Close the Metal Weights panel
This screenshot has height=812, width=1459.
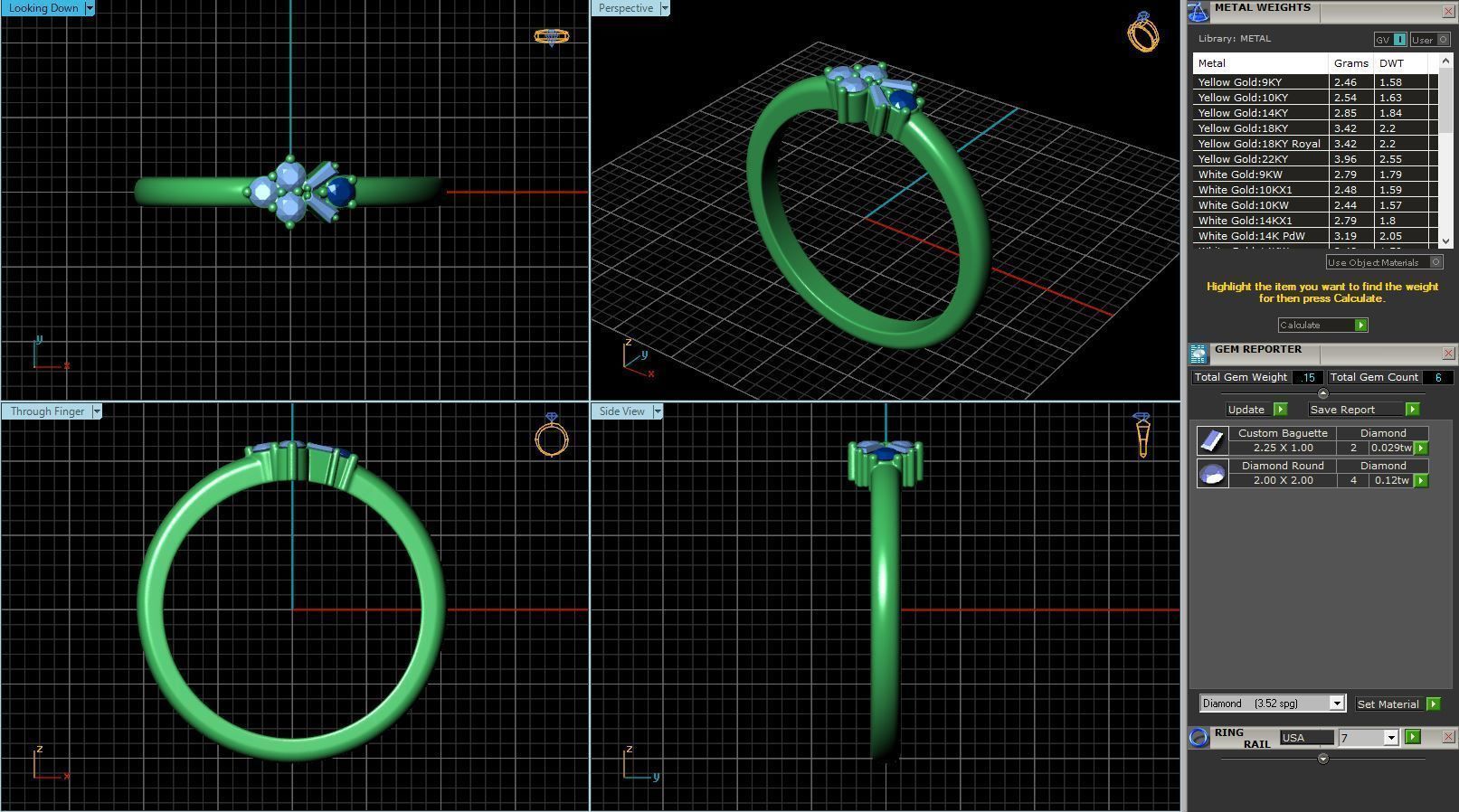(x=1448, y=12)
